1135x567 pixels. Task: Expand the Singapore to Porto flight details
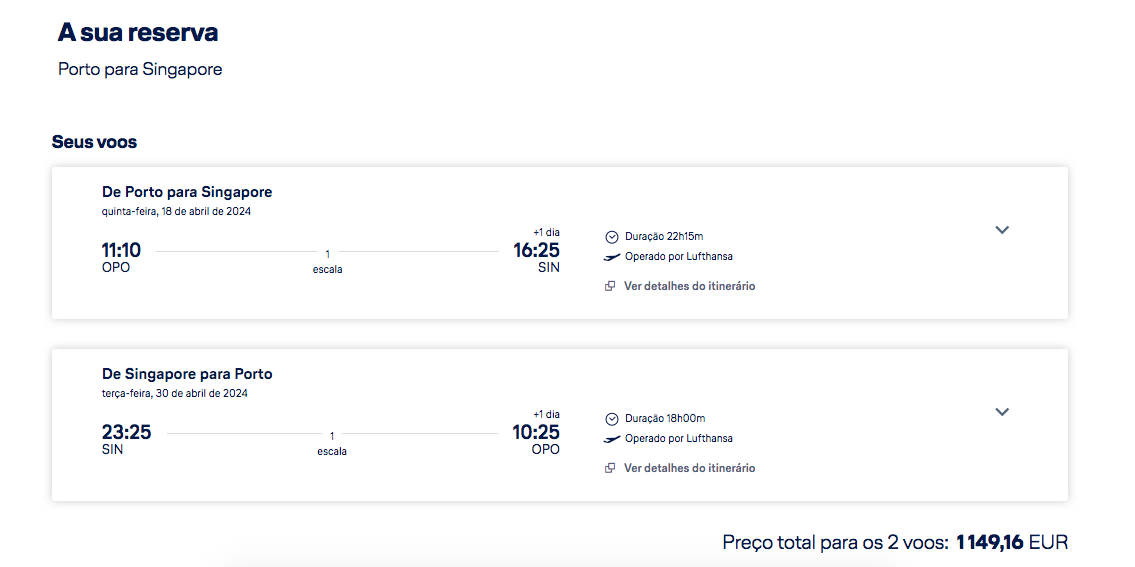pos(1002,412)
